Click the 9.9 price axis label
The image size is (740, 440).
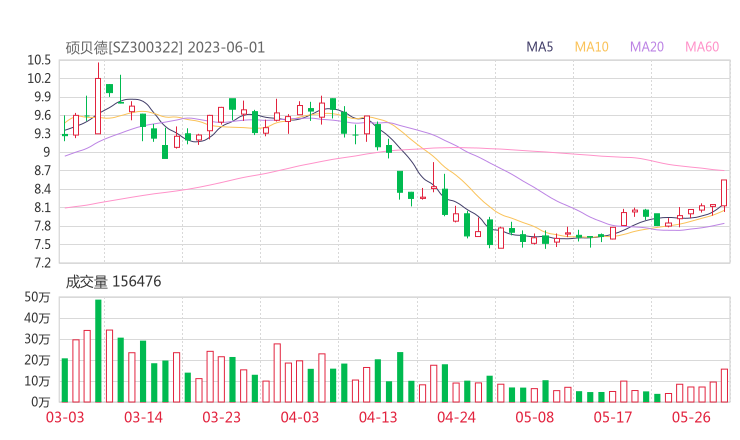click(42, 97)
